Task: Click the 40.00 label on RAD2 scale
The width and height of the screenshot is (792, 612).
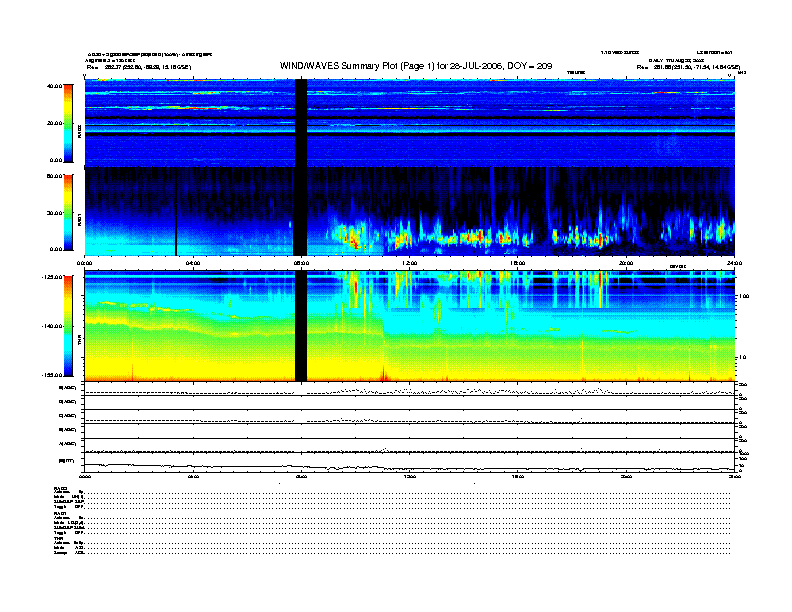Action: [x=54, y=86]
